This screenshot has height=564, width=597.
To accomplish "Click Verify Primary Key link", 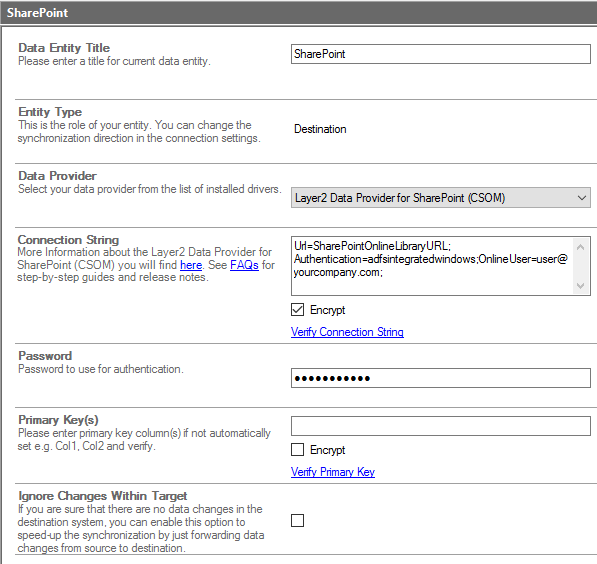I will coord(333,472).
